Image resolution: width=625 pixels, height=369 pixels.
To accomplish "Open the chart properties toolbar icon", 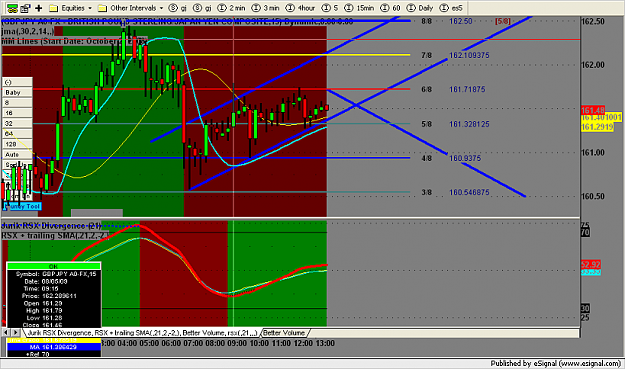I will coord(26,8).
